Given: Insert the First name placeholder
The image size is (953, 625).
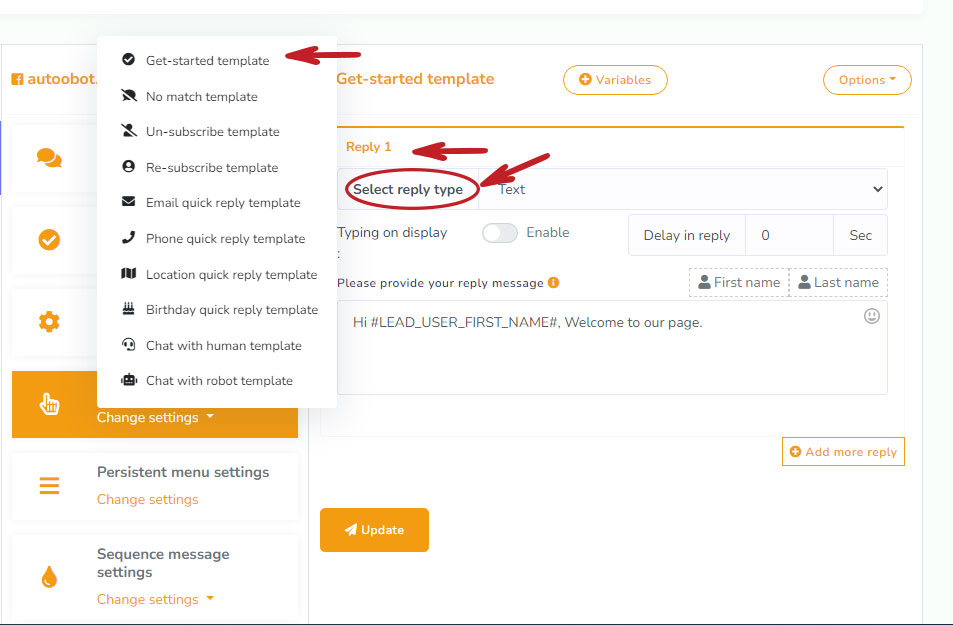Looking at the screenshot, I should (x=739, y=283).
